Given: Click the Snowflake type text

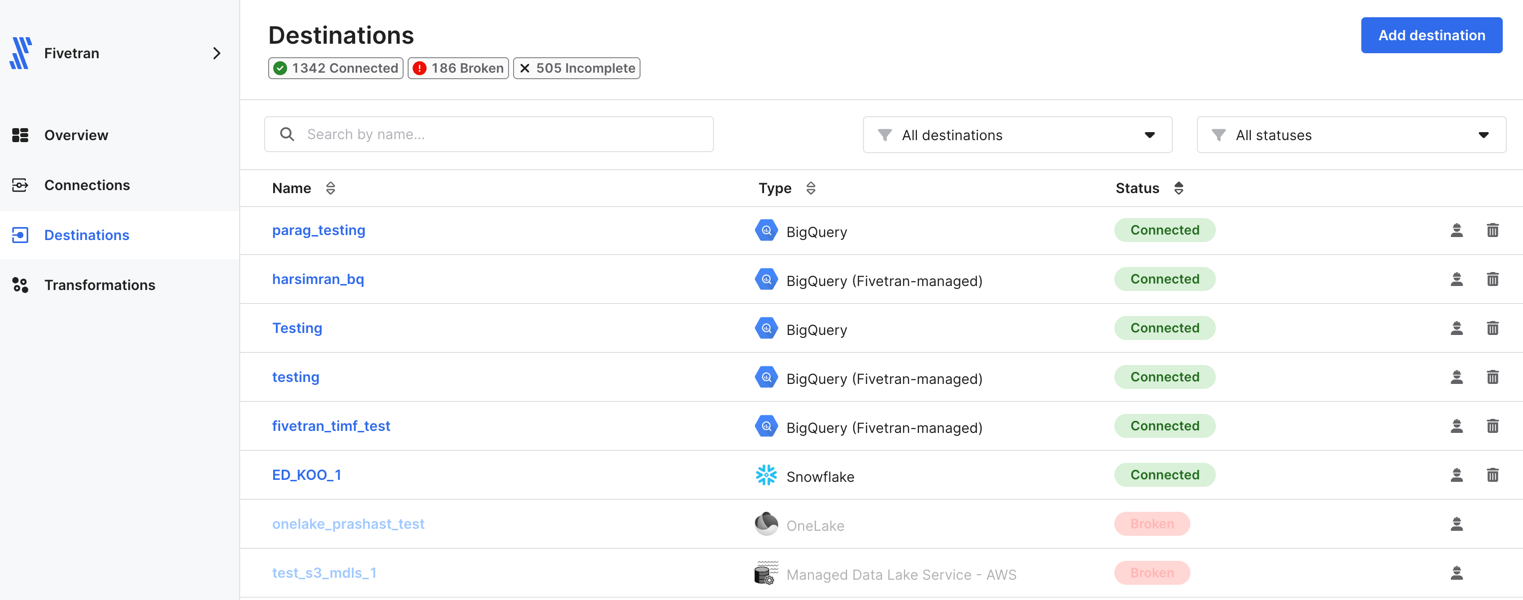Looking at the screenshot, I should point(820,477).
